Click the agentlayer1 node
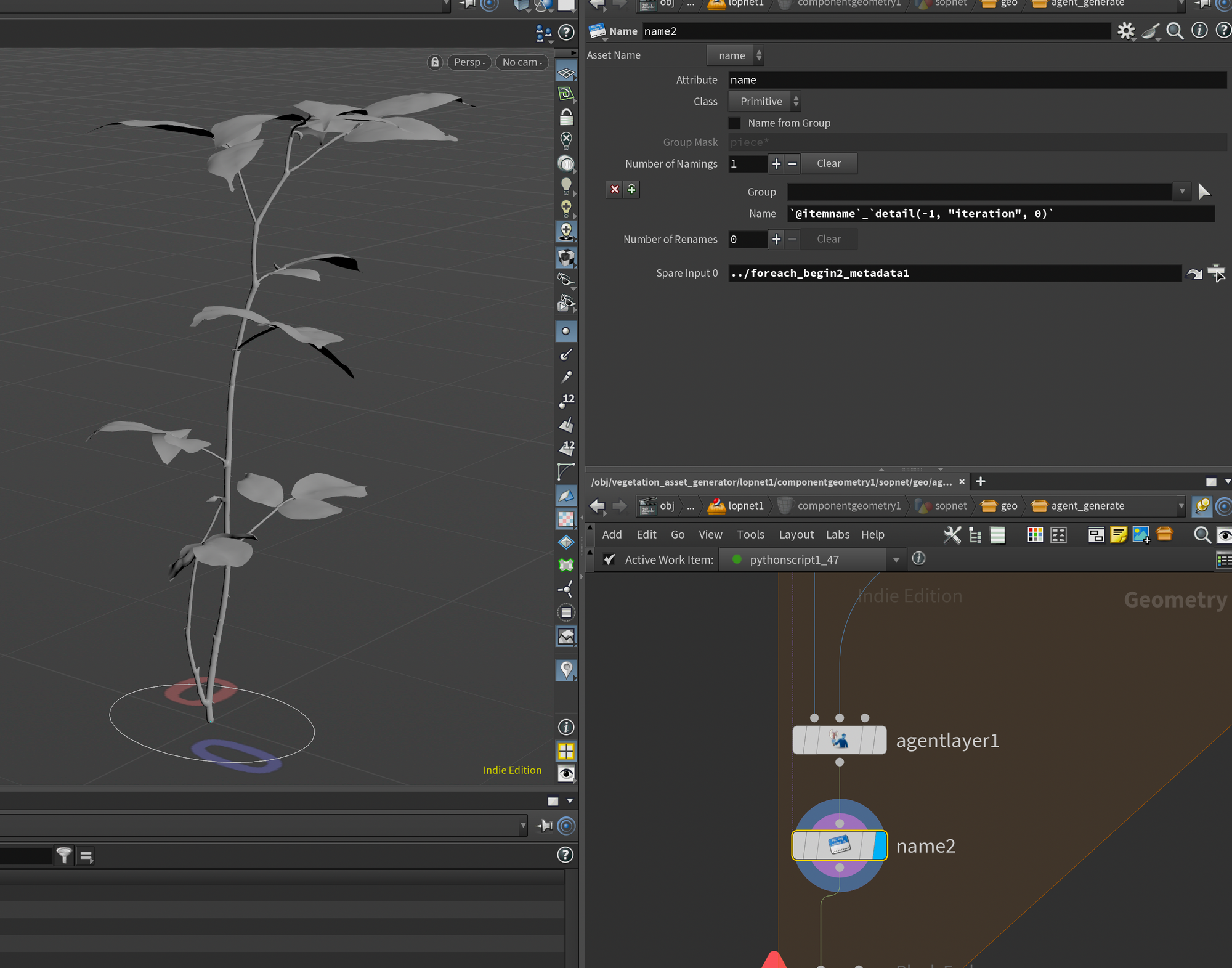The height and width of the screenshot is (968, 1232). (839, 740)
